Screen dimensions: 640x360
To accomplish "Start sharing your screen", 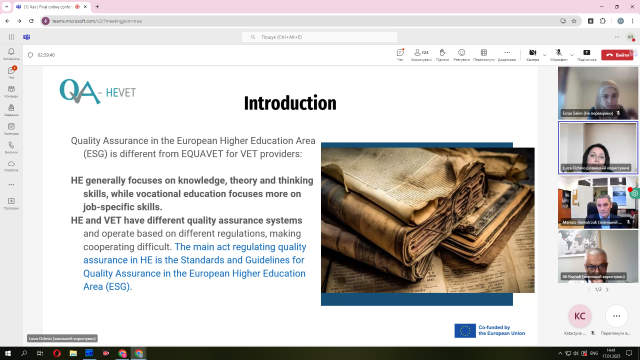I will click(587, 55).
